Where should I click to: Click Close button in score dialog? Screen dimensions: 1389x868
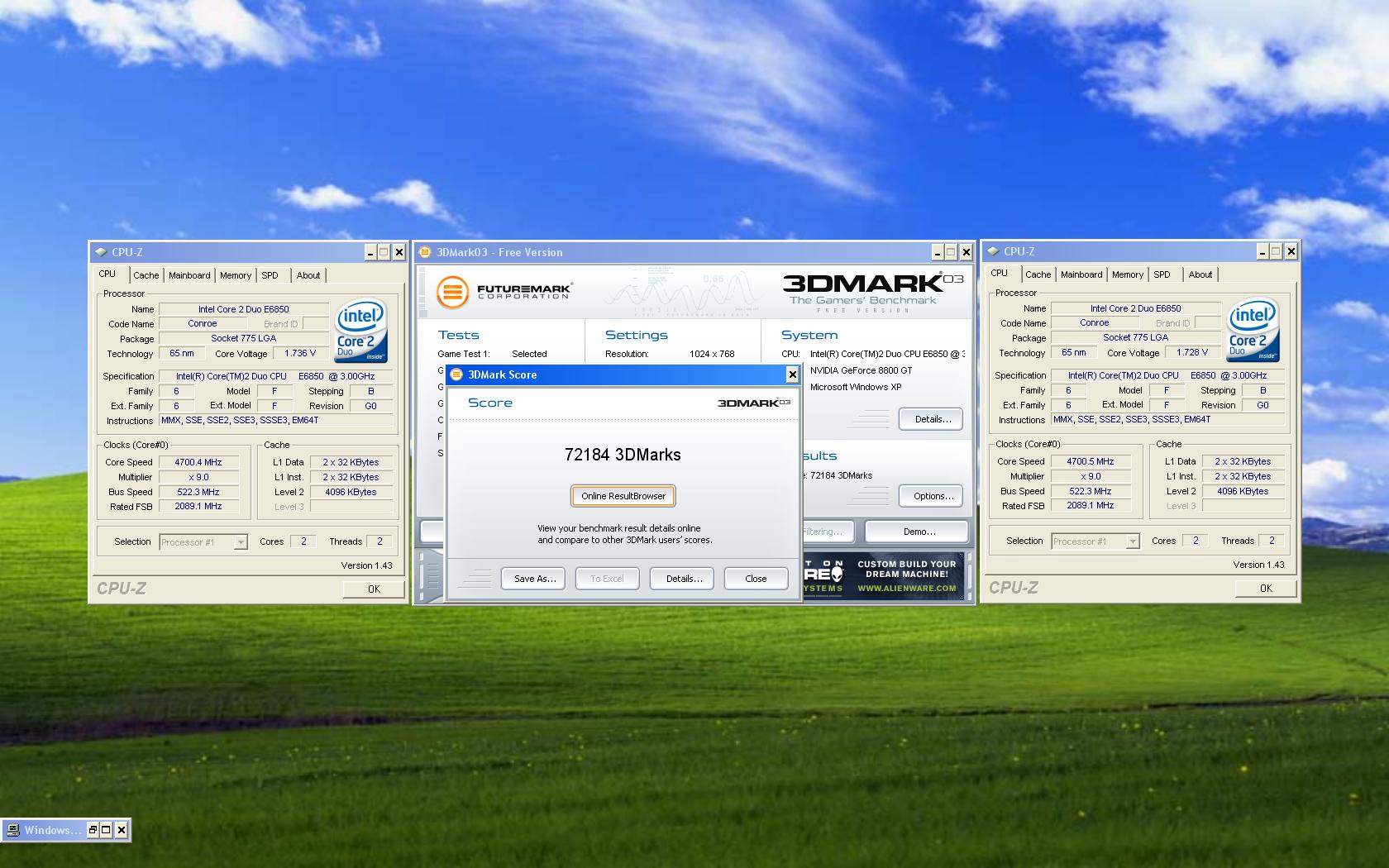(x=756, y=579)
